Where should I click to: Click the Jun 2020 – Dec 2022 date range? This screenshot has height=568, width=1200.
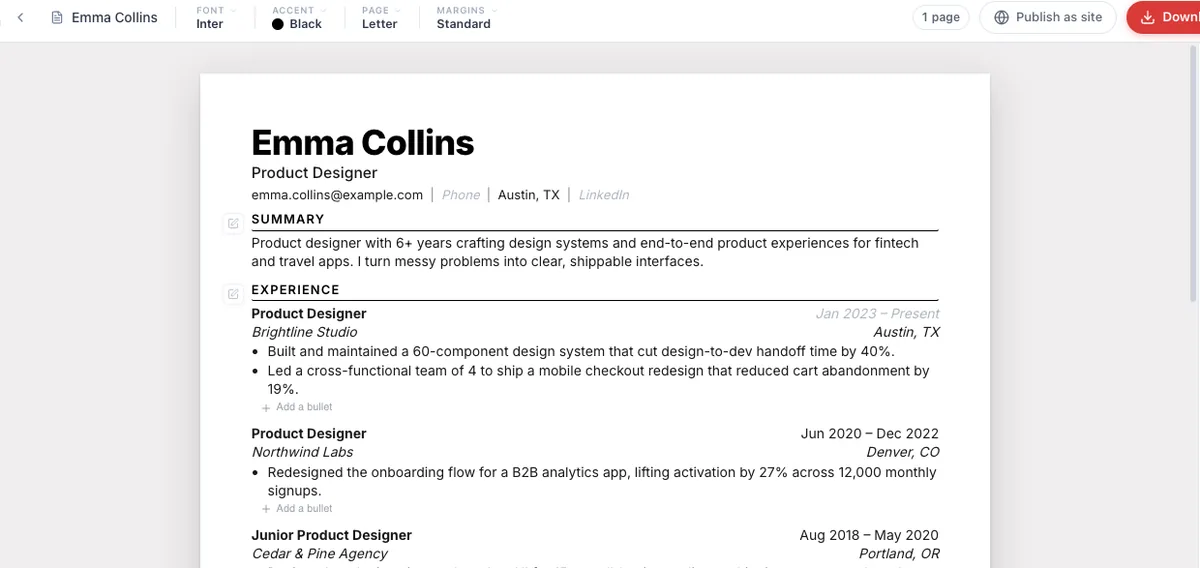coord(870,434)
